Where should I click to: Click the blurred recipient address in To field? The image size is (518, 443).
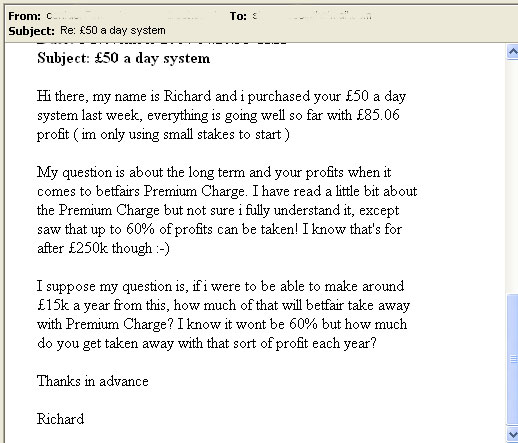click(312, 16)
